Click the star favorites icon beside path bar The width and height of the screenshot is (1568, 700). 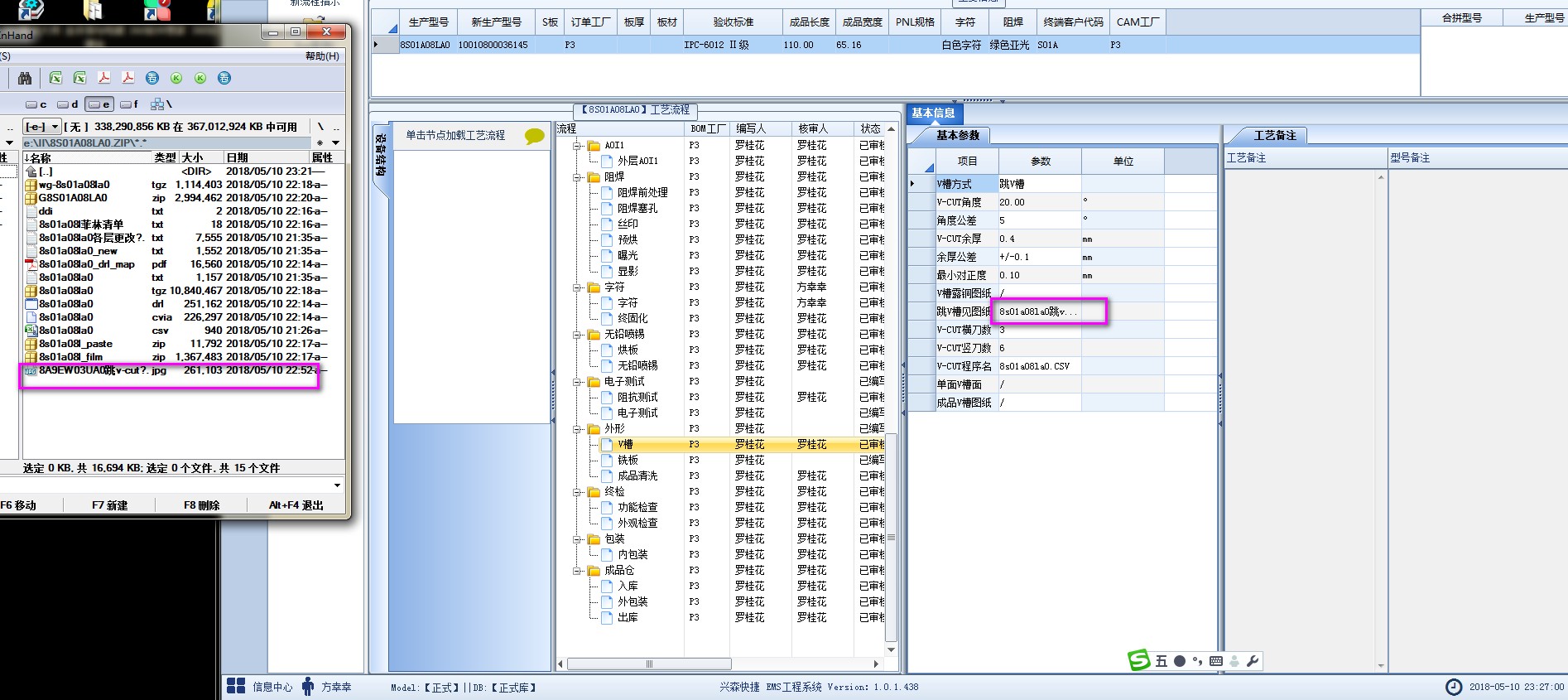(x=320, y=143)
